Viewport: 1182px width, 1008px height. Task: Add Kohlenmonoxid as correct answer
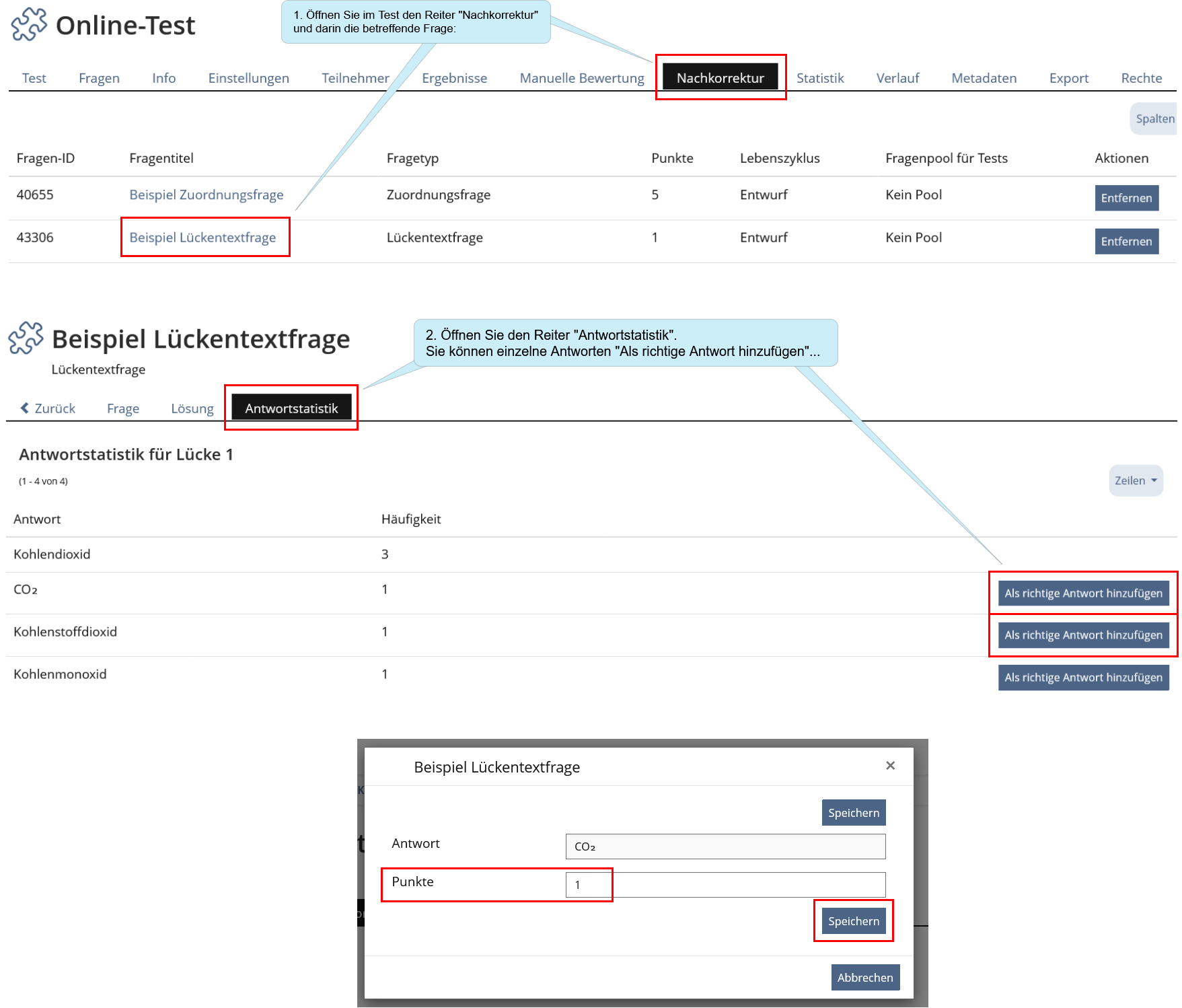(1082, 678)
